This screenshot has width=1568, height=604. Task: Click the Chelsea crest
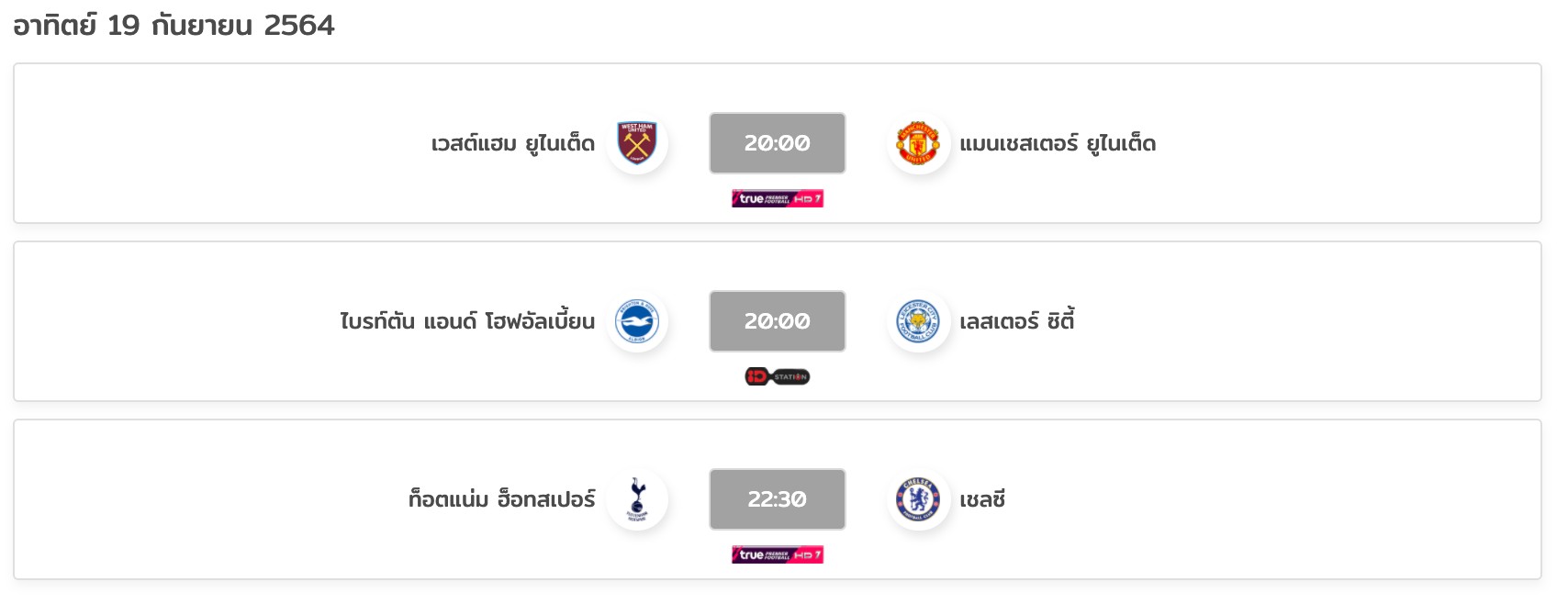pyautogui.click(x=918, y=499)
